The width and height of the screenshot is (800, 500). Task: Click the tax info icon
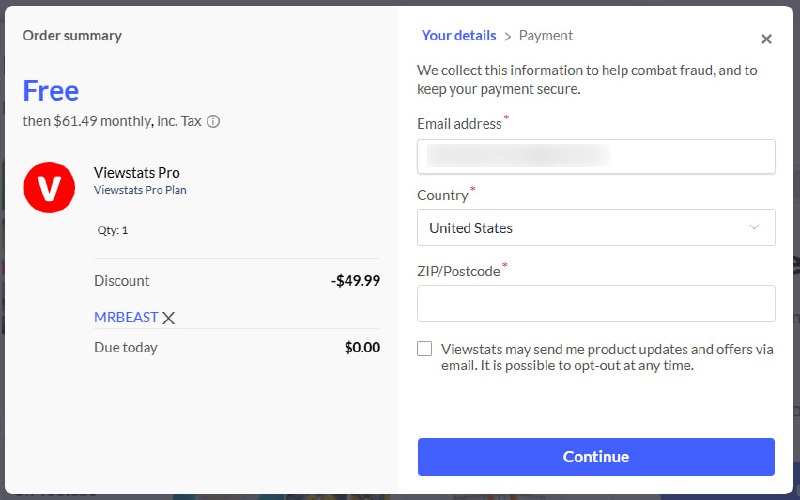pos(214,122)
